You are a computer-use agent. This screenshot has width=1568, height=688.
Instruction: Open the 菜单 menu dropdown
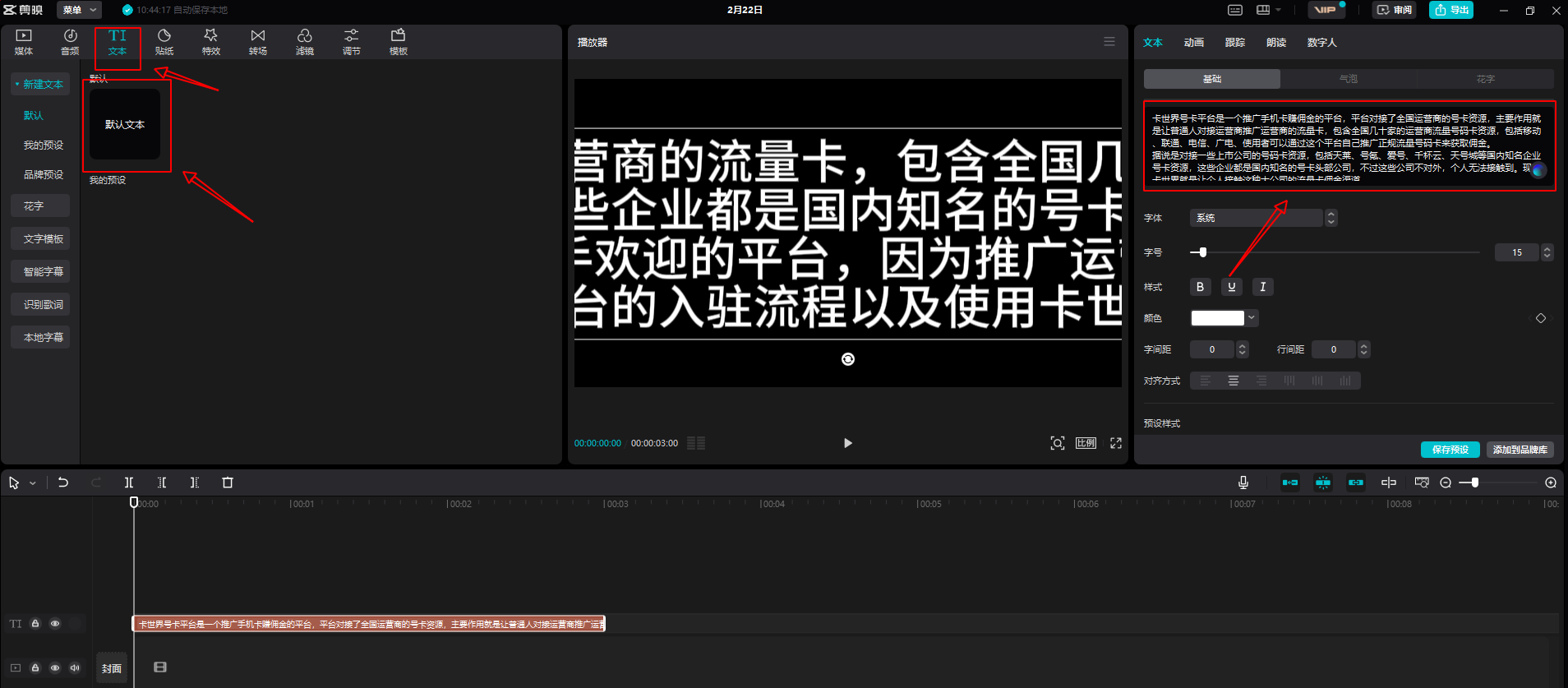tap(80, 10)
